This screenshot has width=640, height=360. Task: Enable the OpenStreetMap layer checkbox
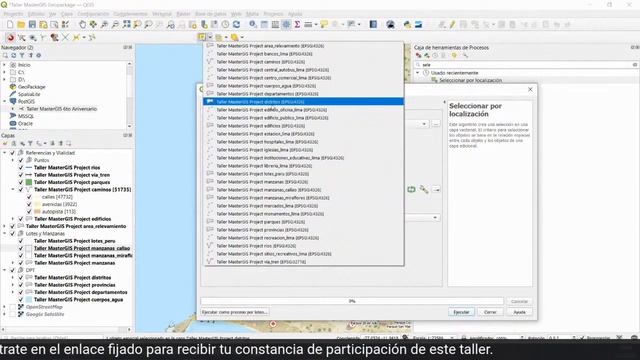tap(13, 307)
